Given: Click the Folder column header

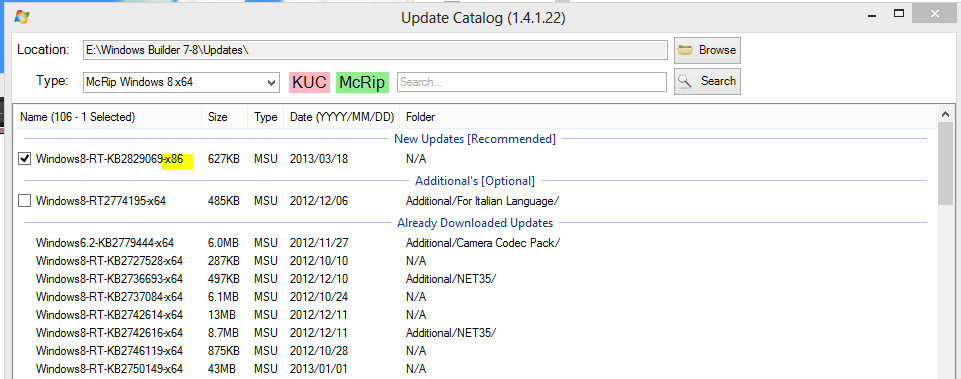Looking at the screenshot, I should point(420,117).
